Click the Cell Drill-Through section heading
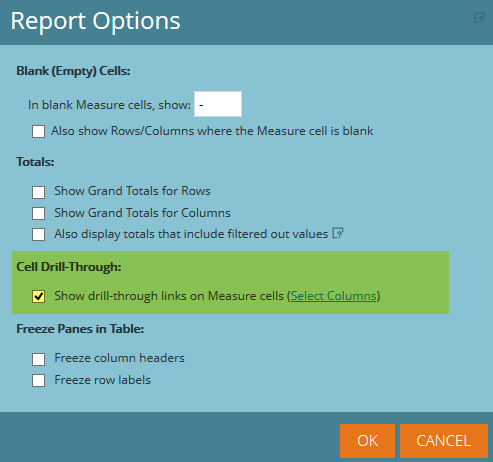The height and width of the screenshot is (462, 493). pyautogui.click(x=69, y=267)
